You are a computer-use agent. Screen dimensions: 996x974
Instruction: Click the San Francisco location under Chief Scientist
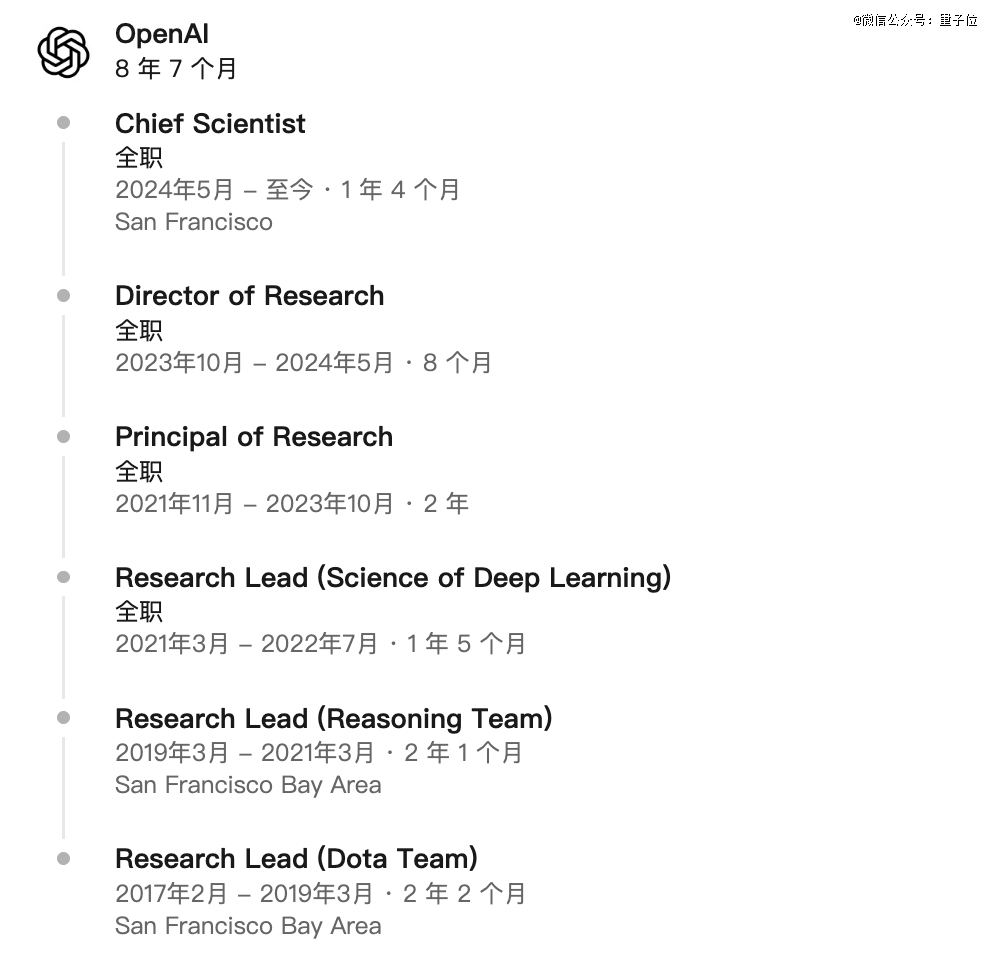click(194, 222)
